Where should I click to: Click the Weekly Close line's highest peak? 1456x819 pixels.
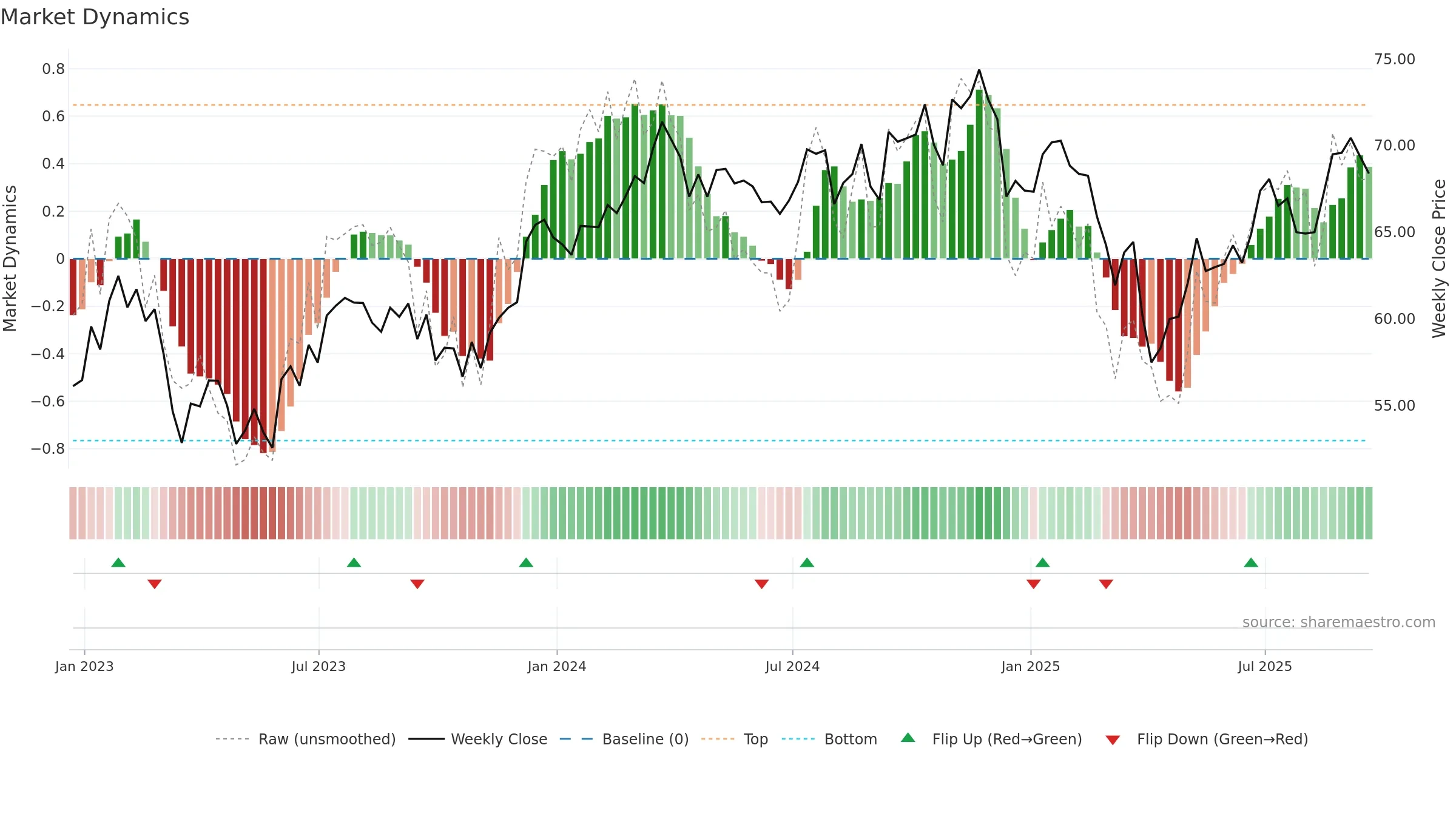(979, 70)
